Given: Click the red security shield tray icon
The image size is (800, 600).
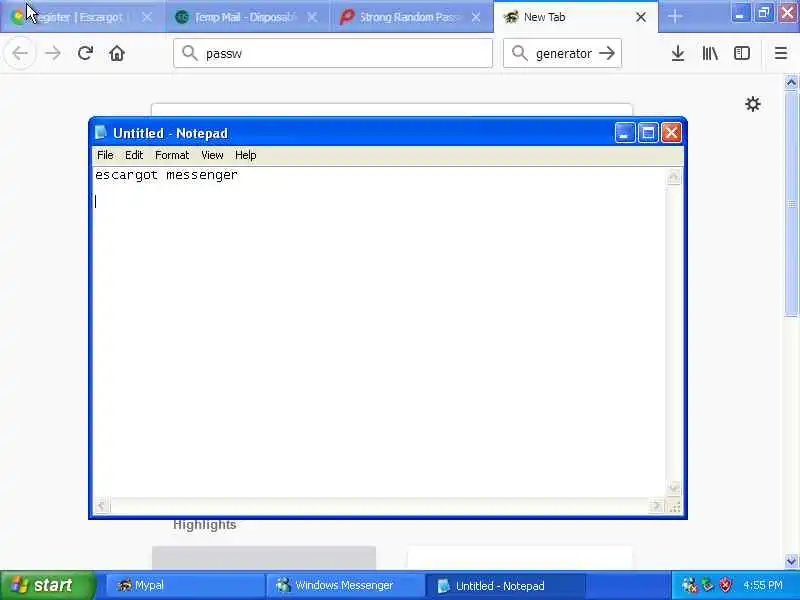Looking at the screenshot, I should click(725, 585).
